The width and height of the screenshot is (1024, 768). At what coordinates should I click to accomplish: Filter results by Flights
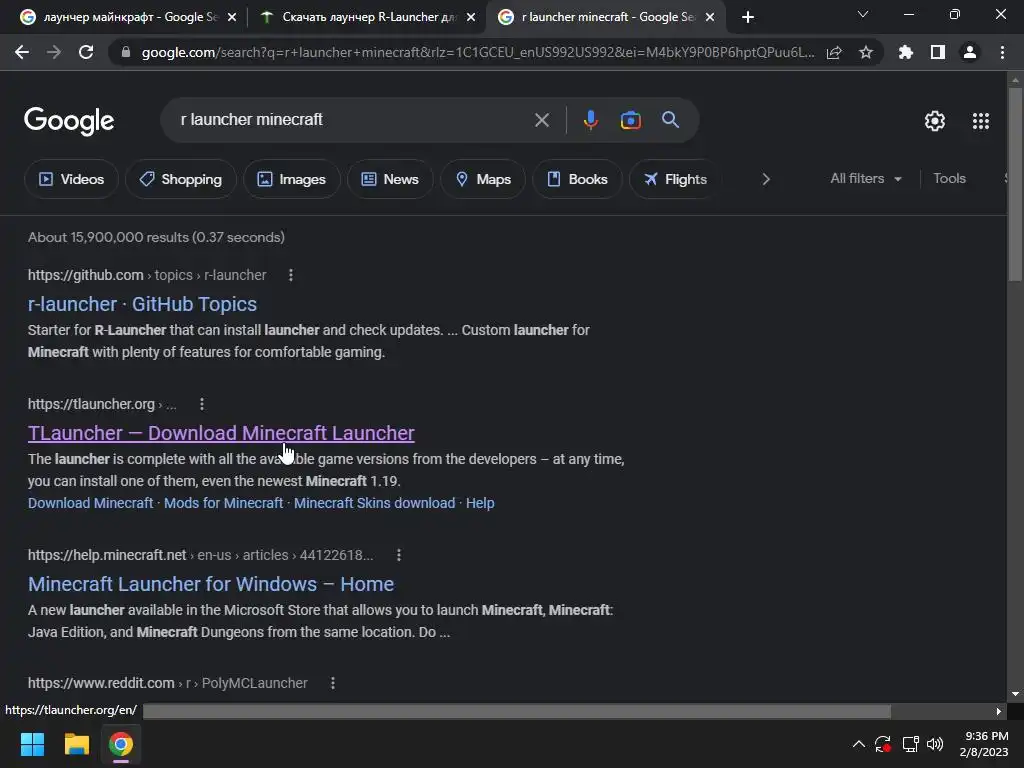point(675,179)
